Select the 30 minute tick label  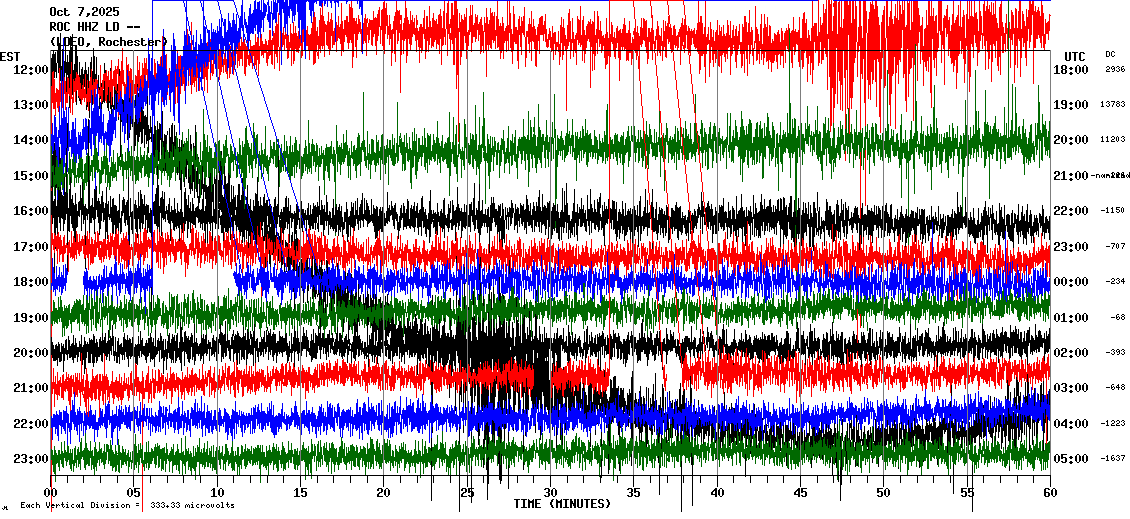[x=550, y=493]
